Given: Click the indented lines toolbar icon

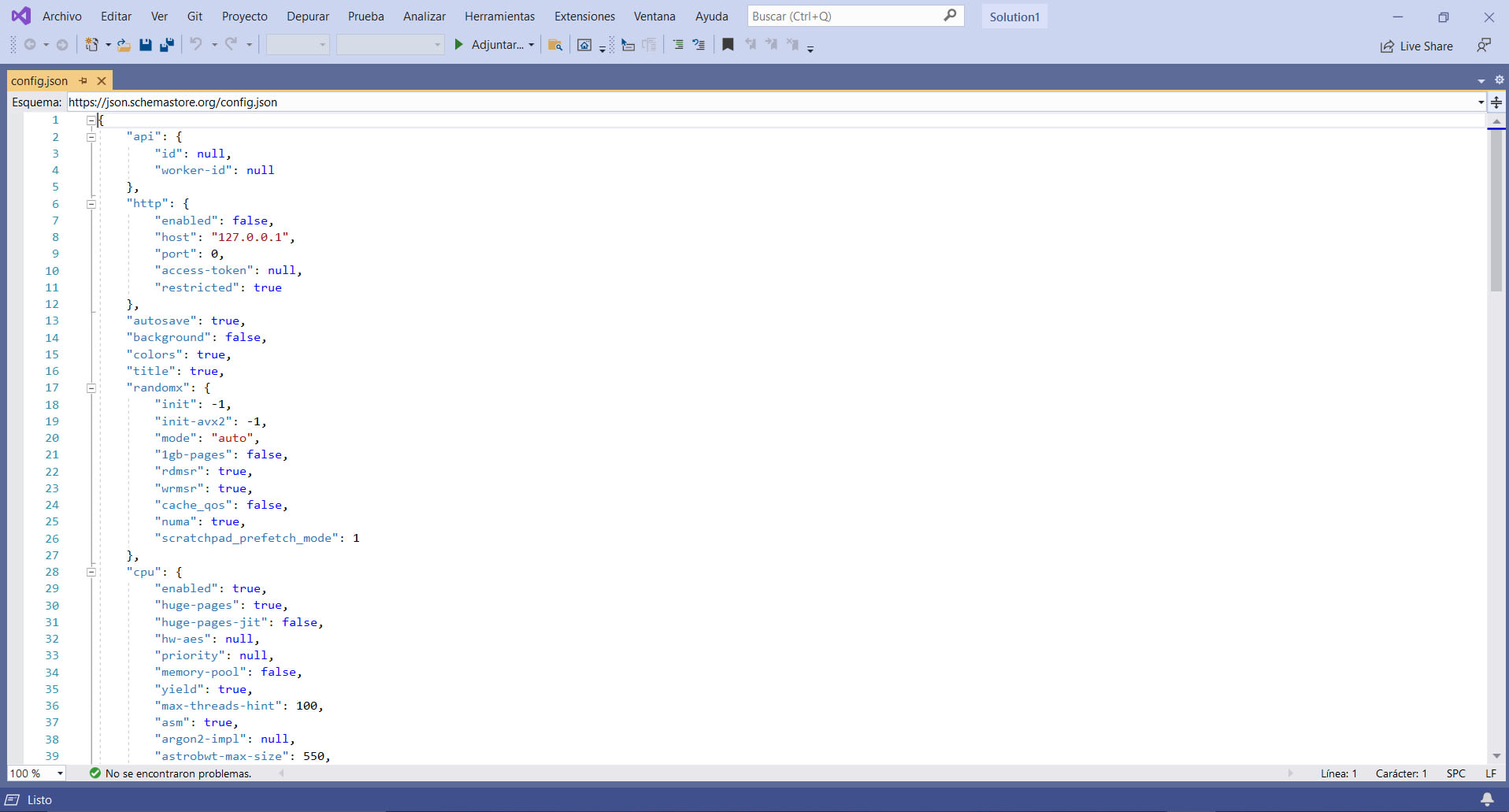Looking at the screenshot, I should point(678,45).
